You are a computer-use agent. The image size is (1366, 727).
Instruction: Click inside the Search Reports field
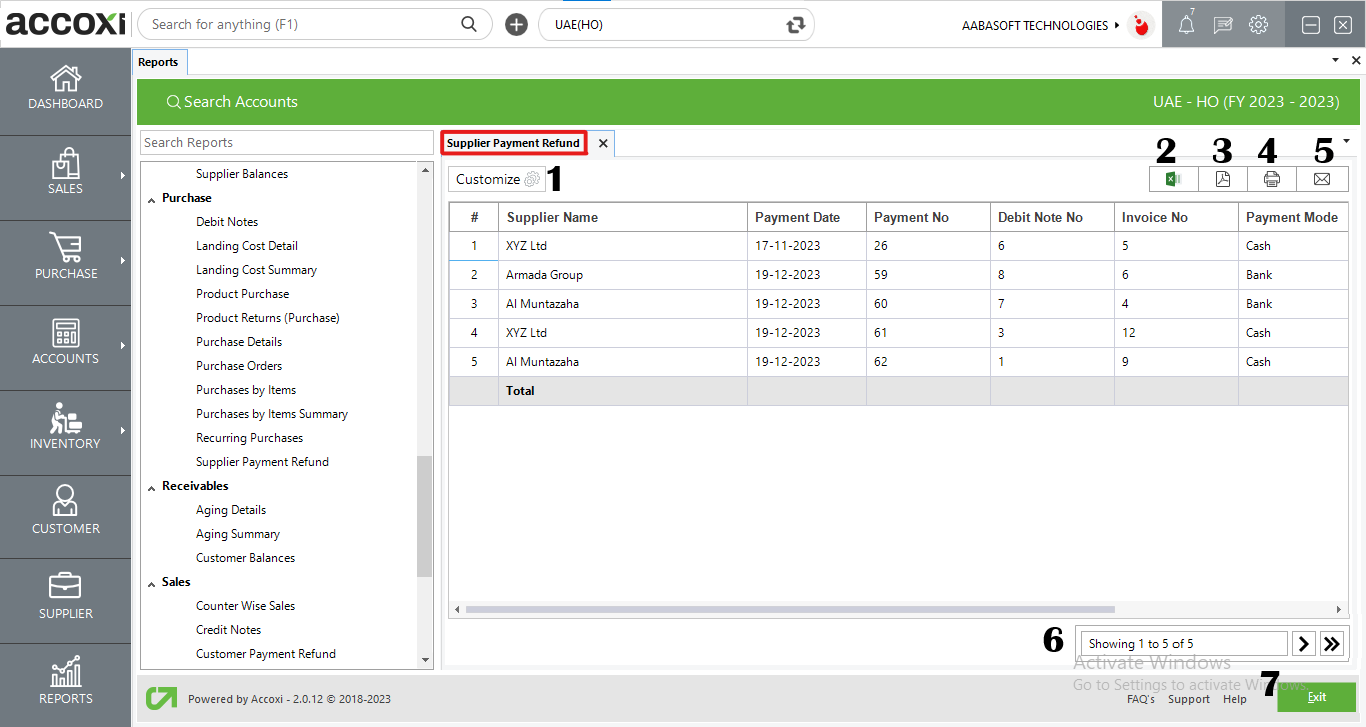point(286,142)
